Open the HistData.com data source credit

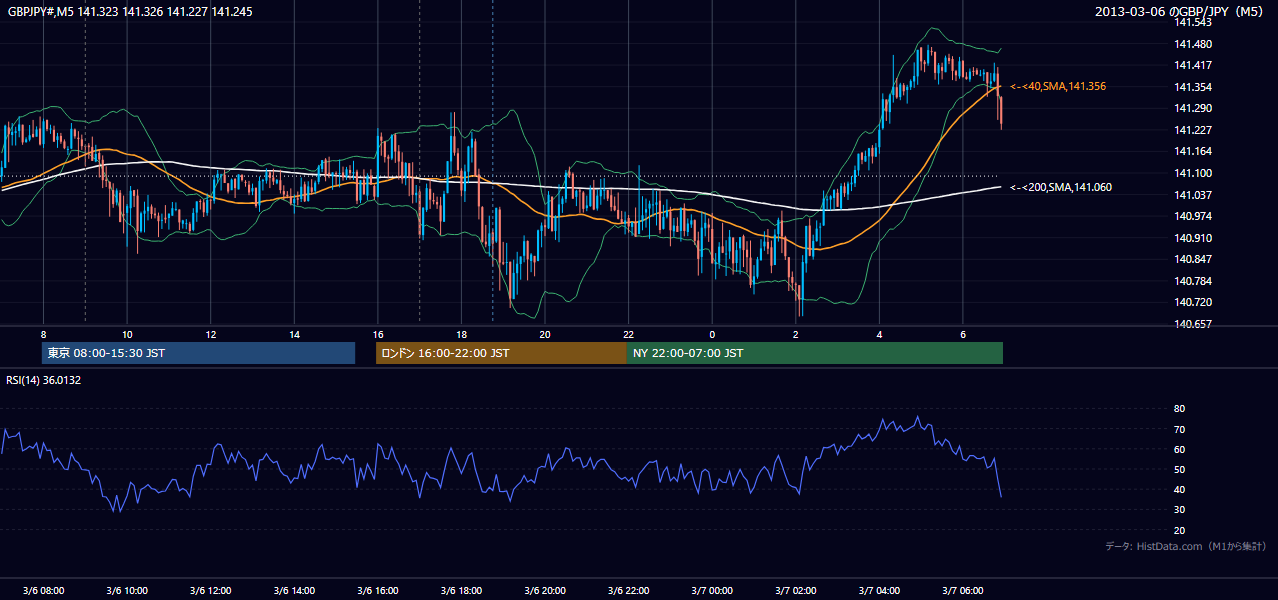pyautogui.click(x=1186, y=546)
